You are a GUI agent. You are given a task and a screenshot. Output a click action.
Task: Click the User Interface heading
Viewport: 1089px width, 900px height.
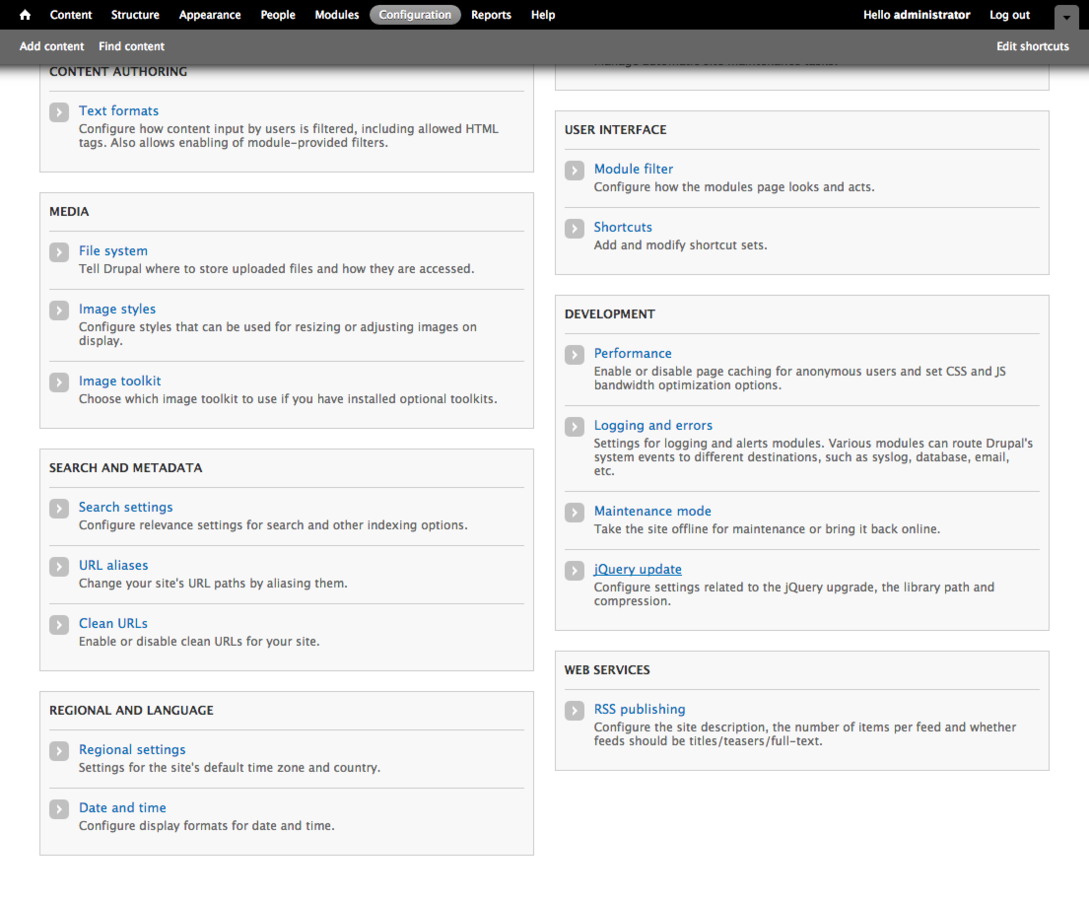click(x=615, y=129)
